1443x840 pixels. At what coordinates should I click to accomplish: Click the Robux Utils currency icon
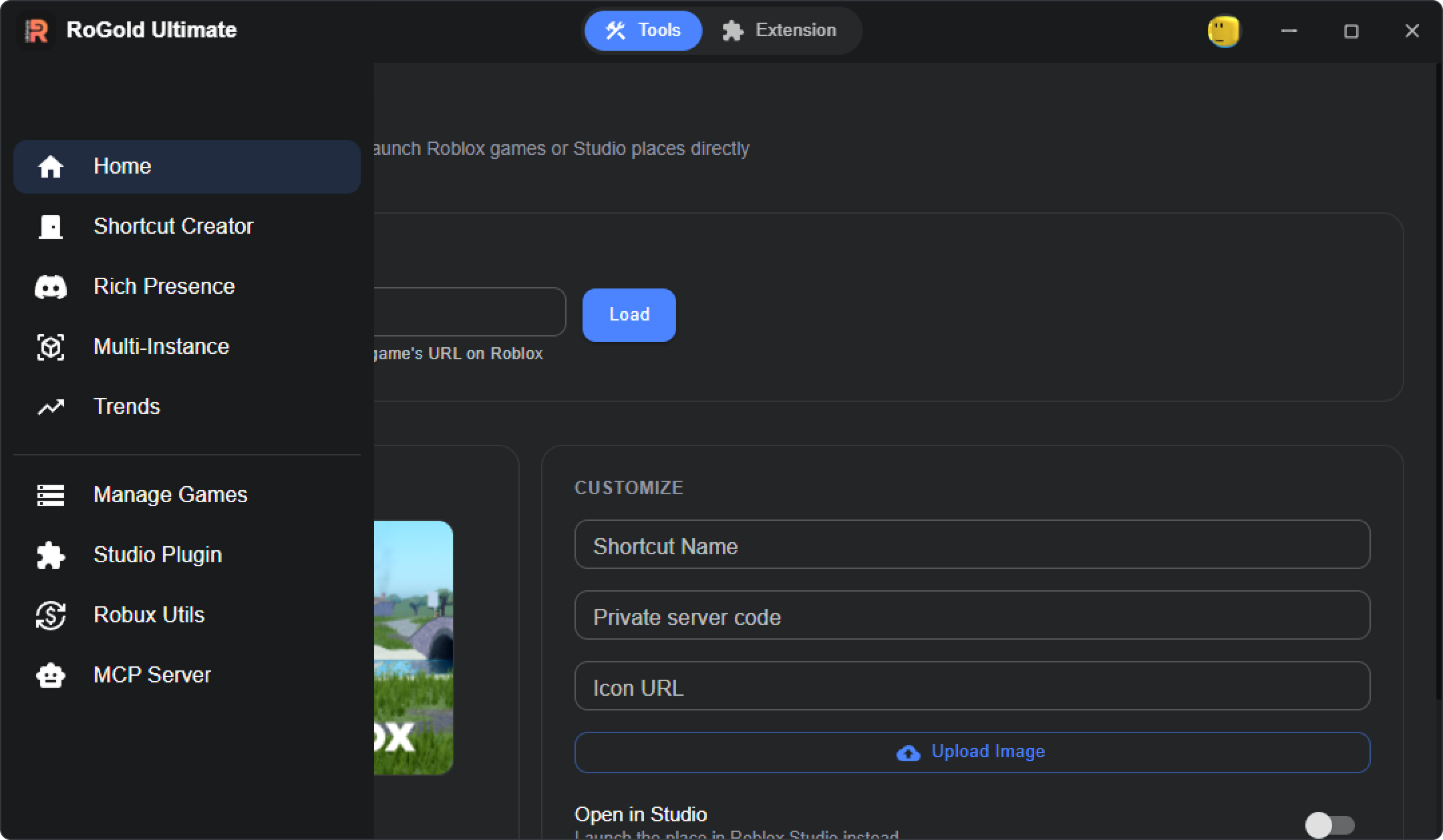coord(51,616)
